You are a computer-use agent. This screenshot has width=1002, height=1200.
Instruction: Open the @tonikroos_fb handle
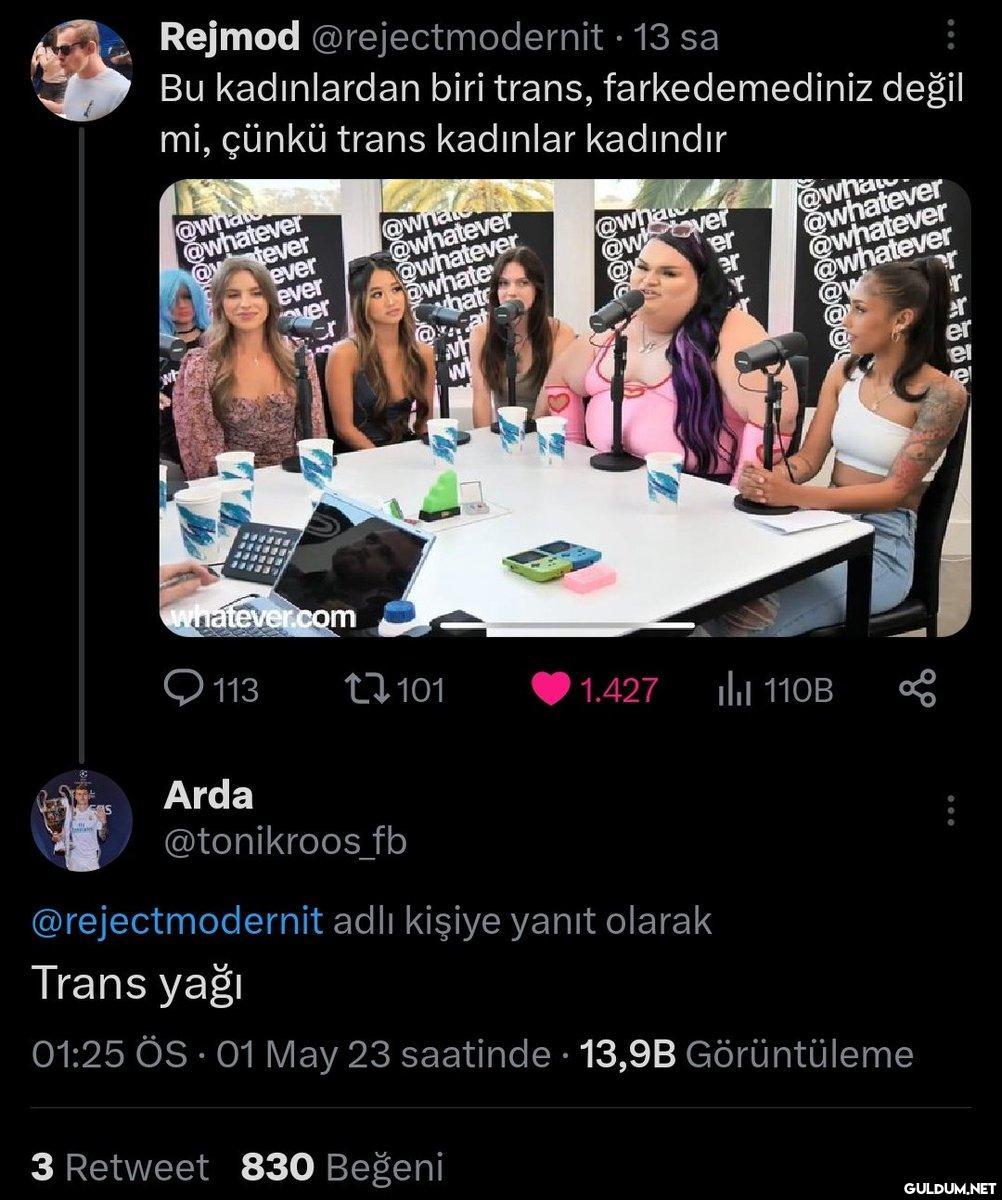285,842
